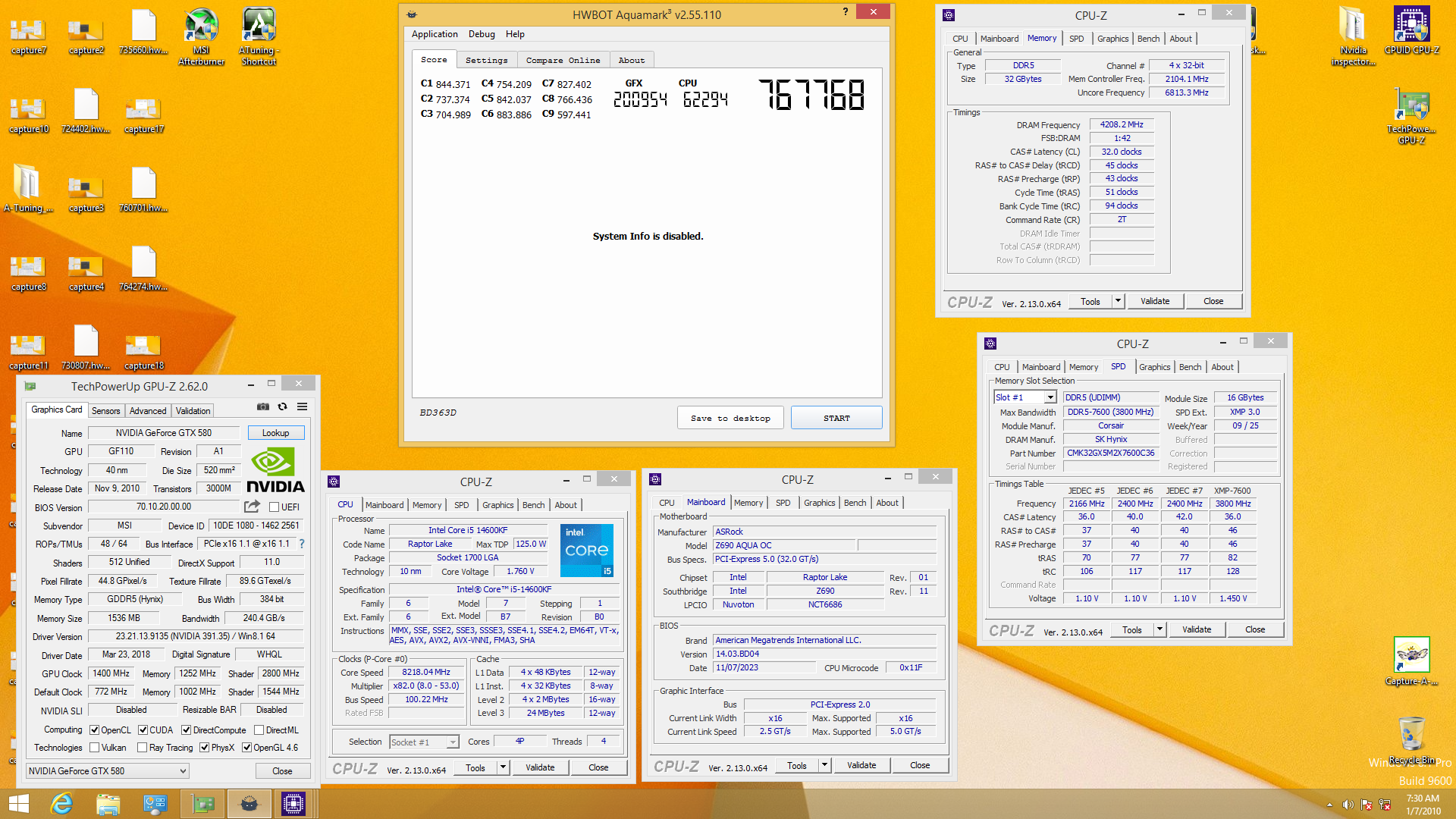Open MSI Afterburner desktop shortcut
This screenshot has height=819, width=1456.
click(201, 36)
